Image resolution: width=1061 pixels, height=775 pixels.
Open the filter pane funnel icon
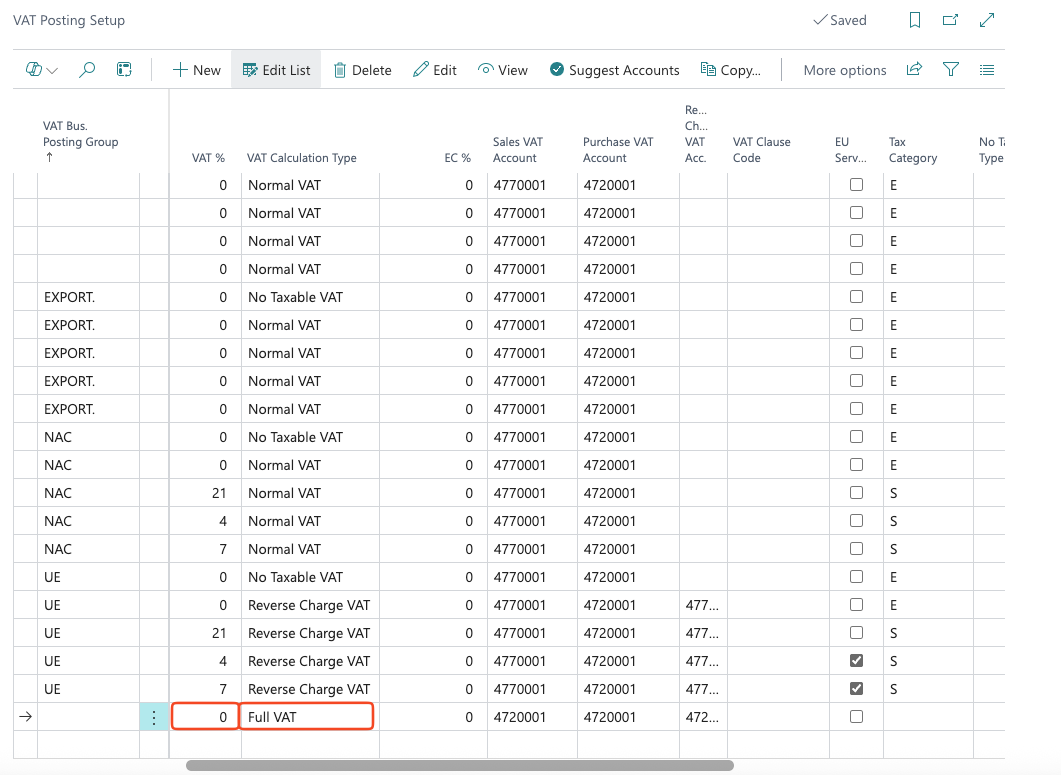tap(951, 69)
